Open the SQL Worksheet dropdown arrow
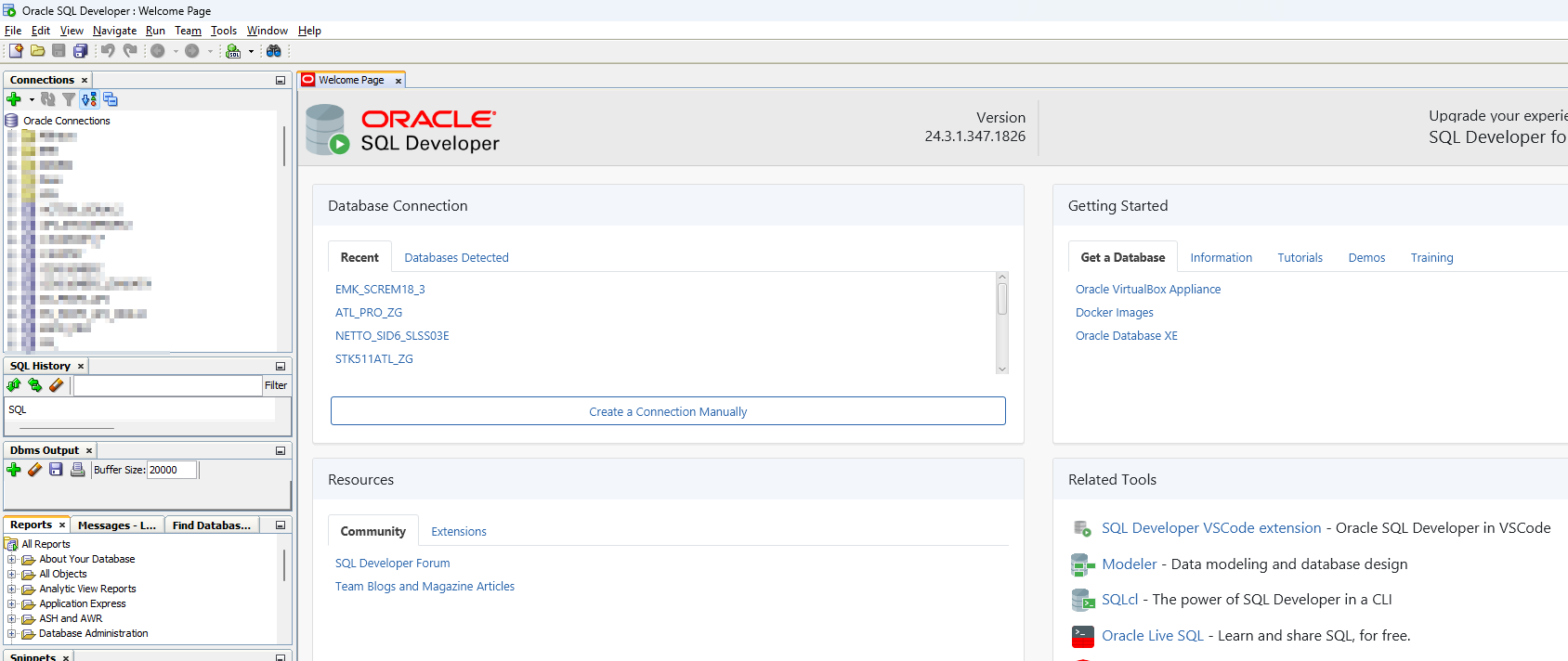The image size is (1568, 661). [x=251, y=51]
